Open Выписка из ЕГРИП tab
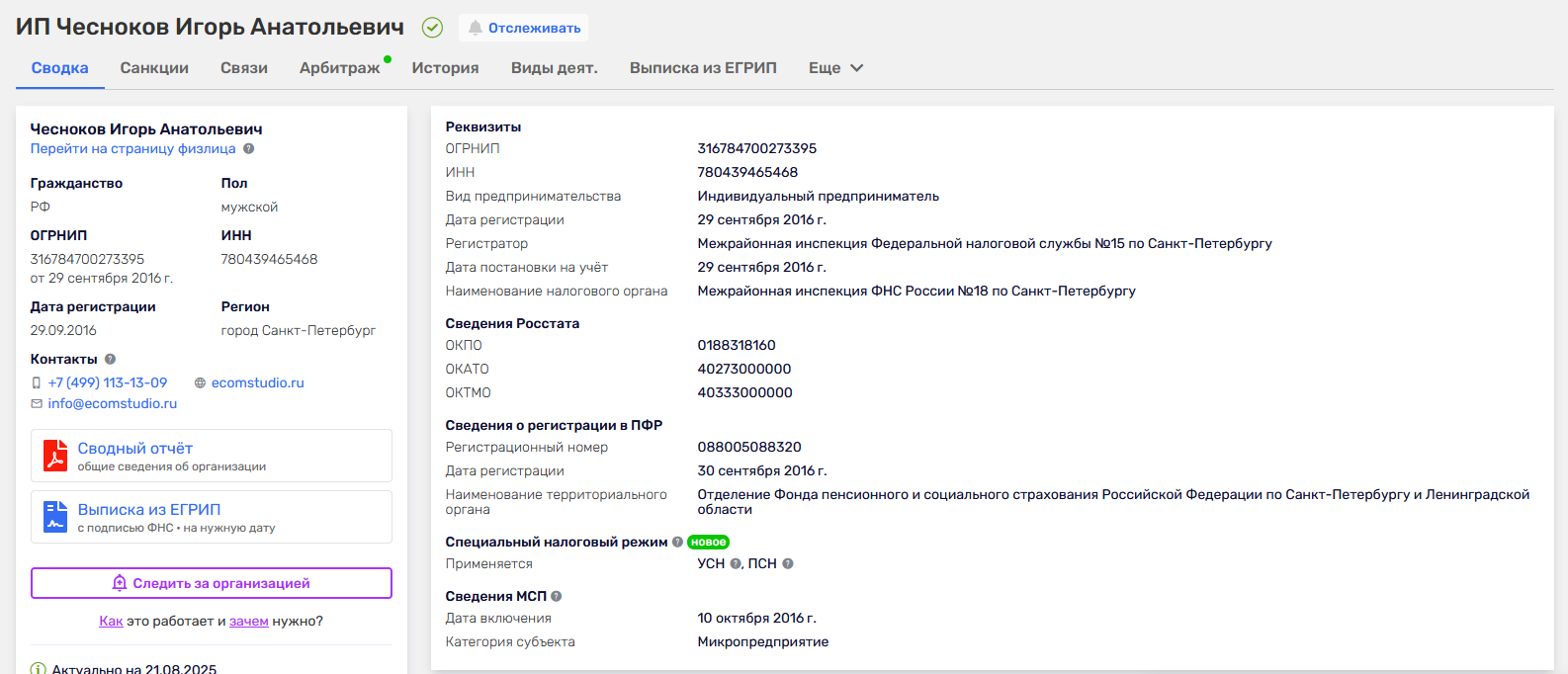This screenshot has height=674, width=1568. (703, 68)
